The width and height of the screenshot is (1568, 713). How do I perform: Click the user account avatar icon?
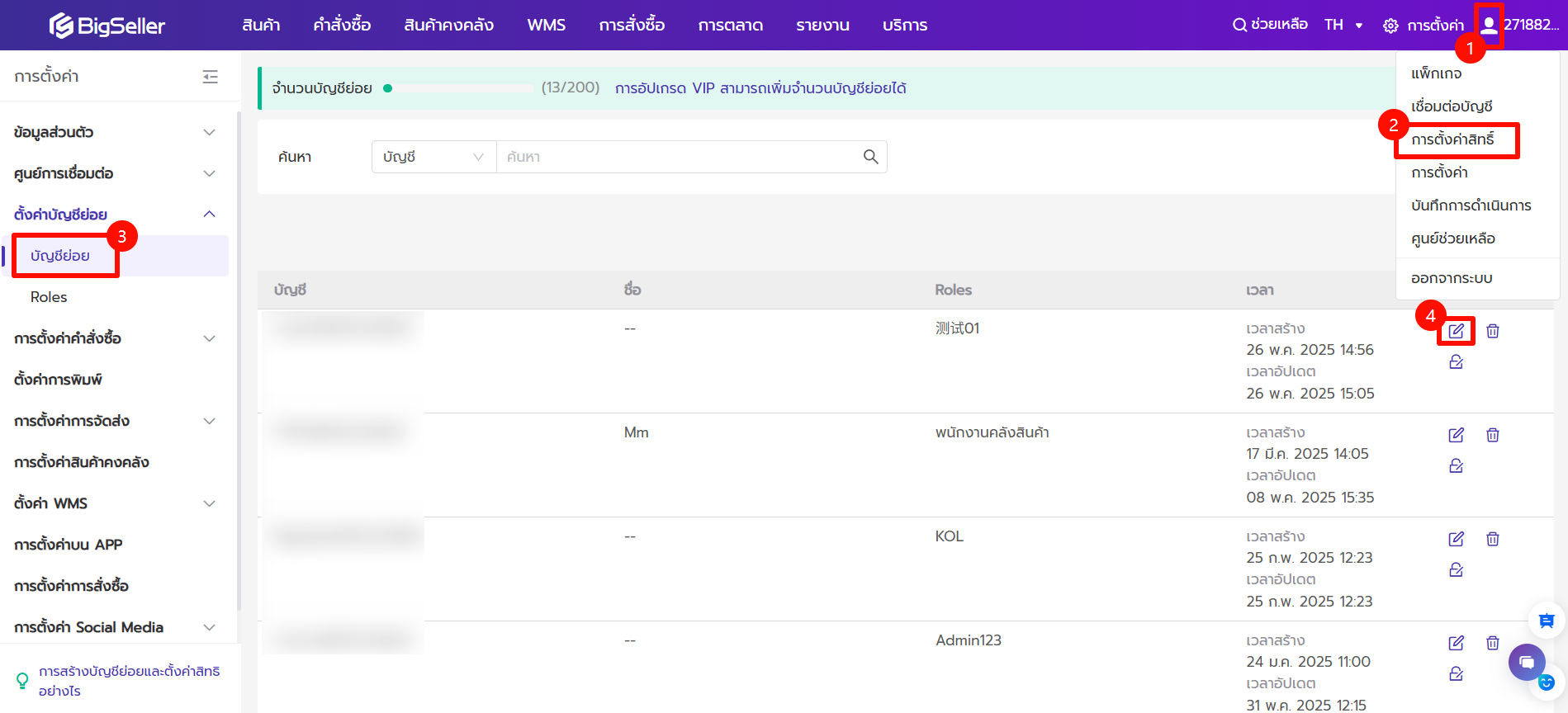[1489, 25]
